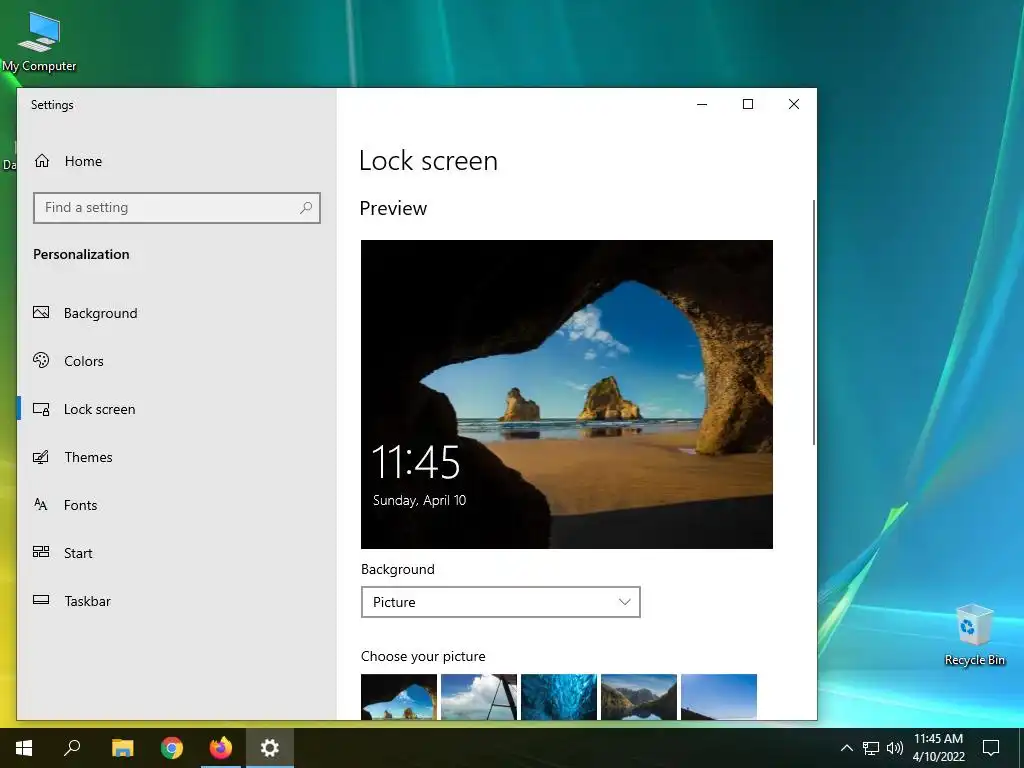Screen dimensions: 1024x768
Task: Click the Themes brush icon
Action: pyautogui.click(x=41, y=457)
